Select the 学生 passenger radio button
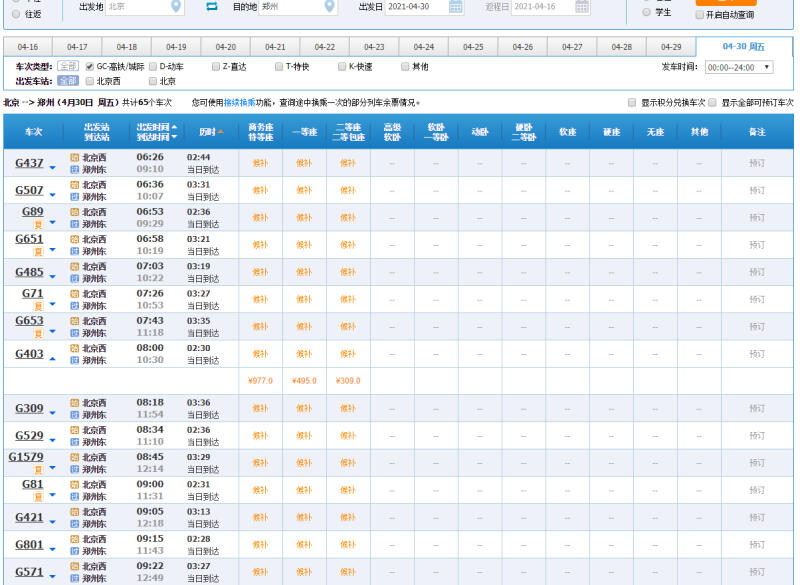 [x=646, y=12]
